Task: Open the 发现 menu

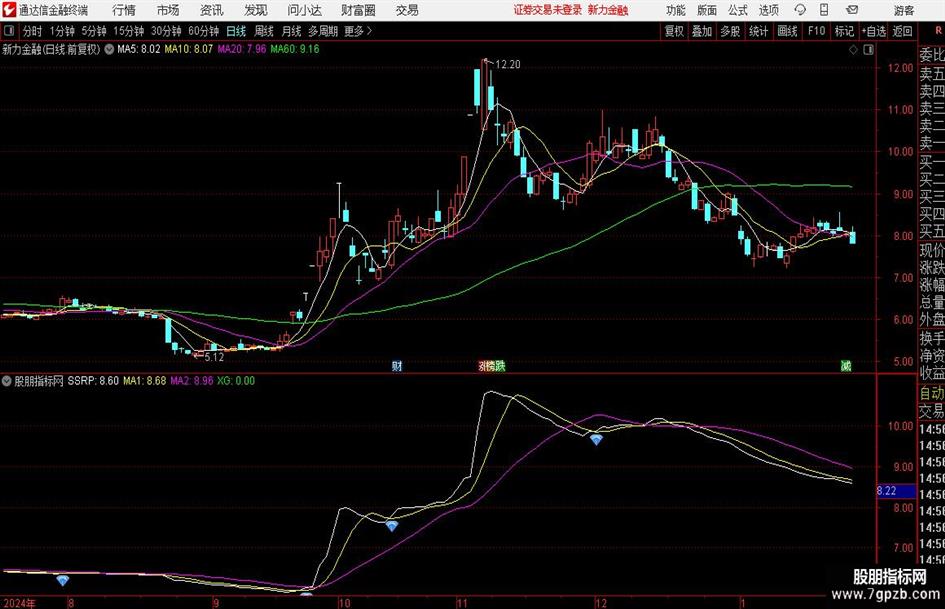Action: pos(256,10)
